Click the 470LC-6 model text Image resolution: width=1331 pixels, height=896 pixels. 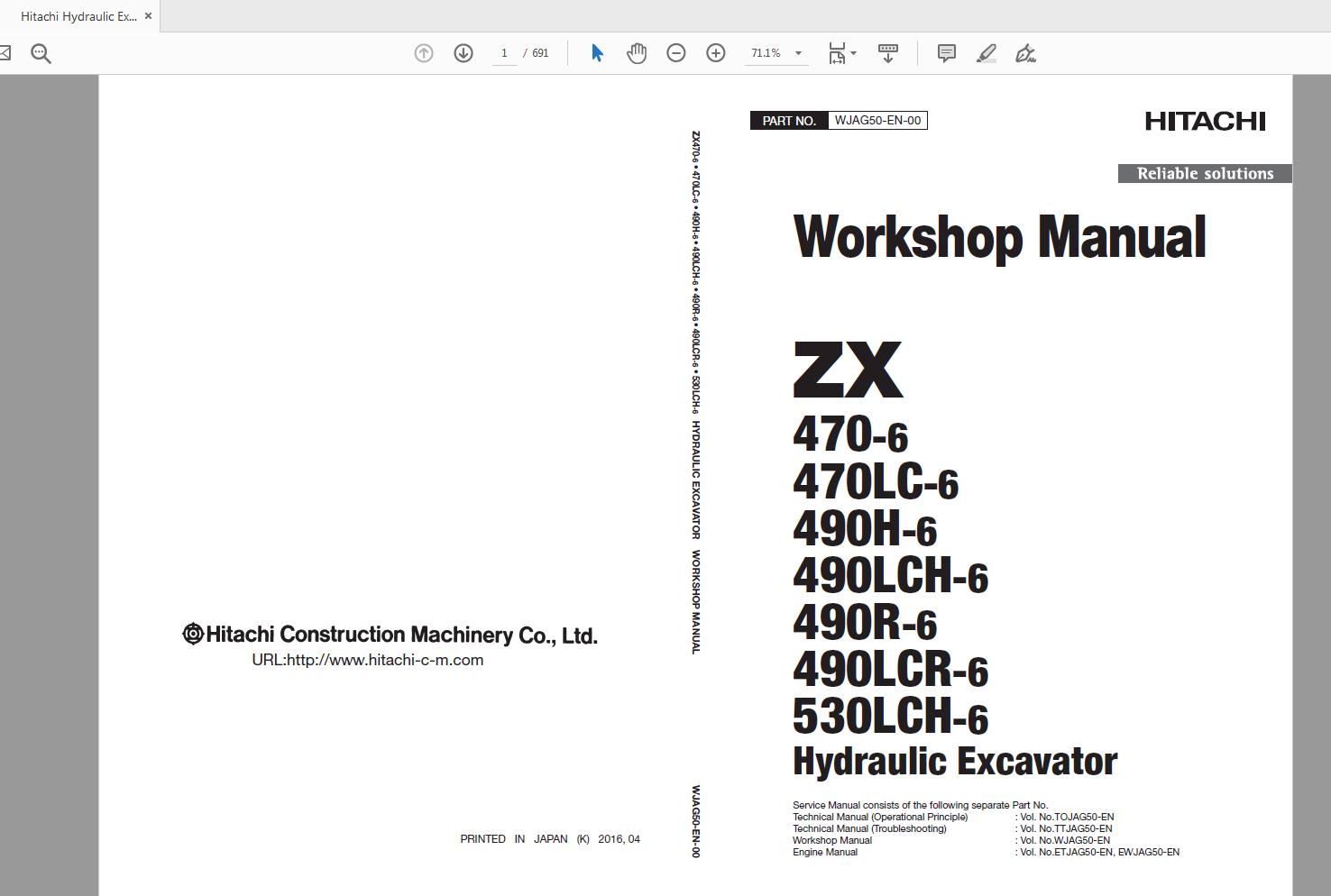click(x=876, y=482)
